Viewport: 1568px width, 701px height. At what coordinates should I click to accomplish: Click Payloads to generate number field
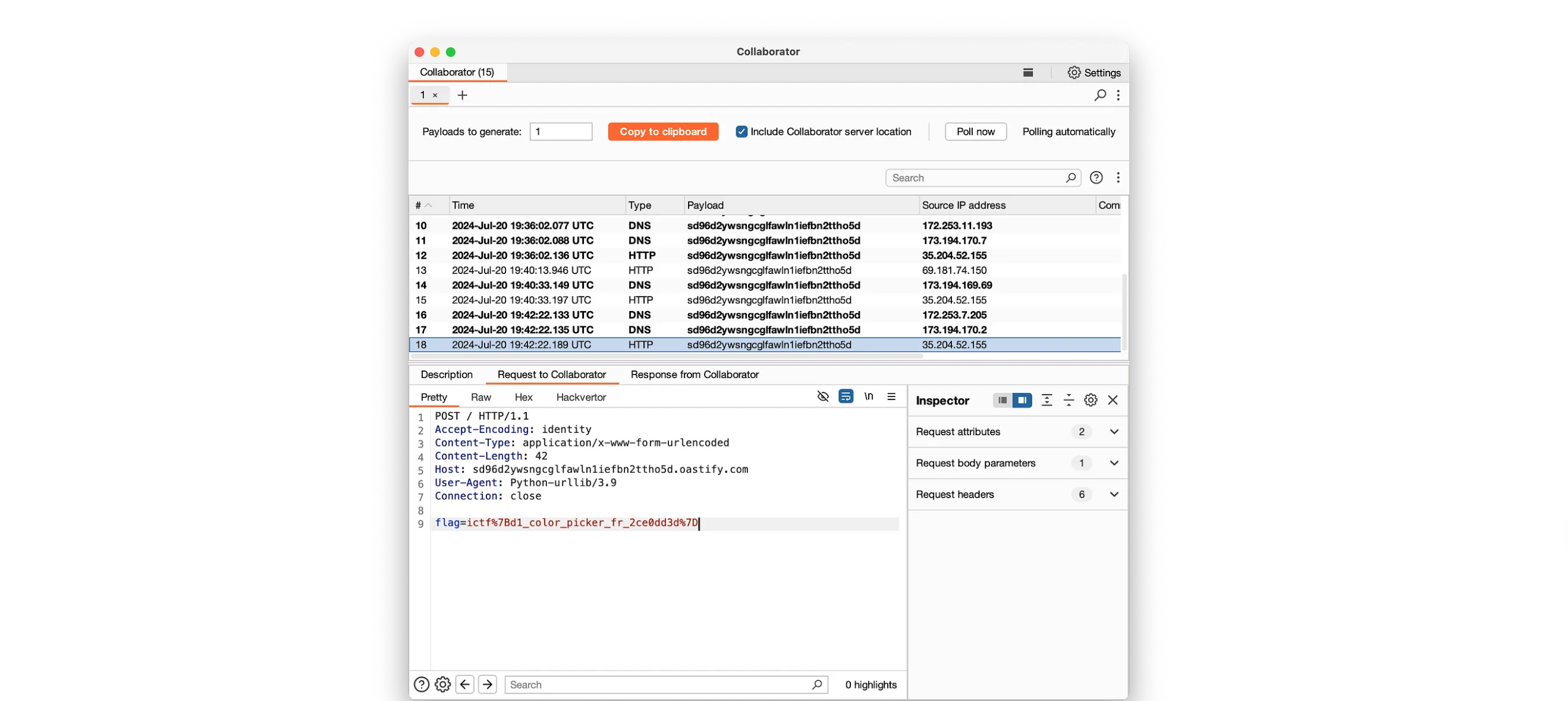tap(561, 131)
